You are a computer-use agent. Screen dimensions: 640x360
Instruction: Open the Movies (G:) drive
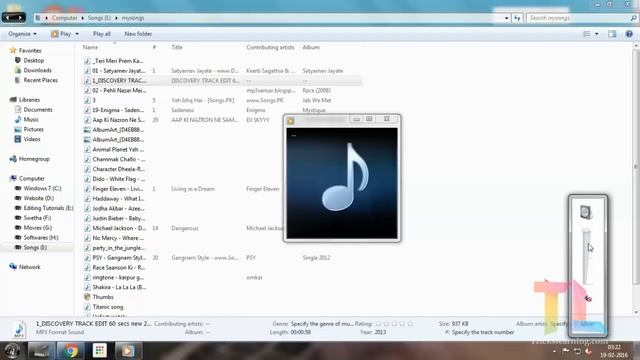click(38, 228)
